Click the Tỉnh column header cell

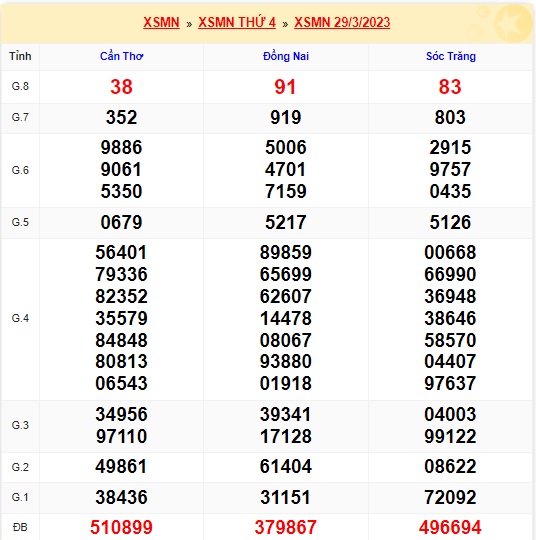point(20,56)
